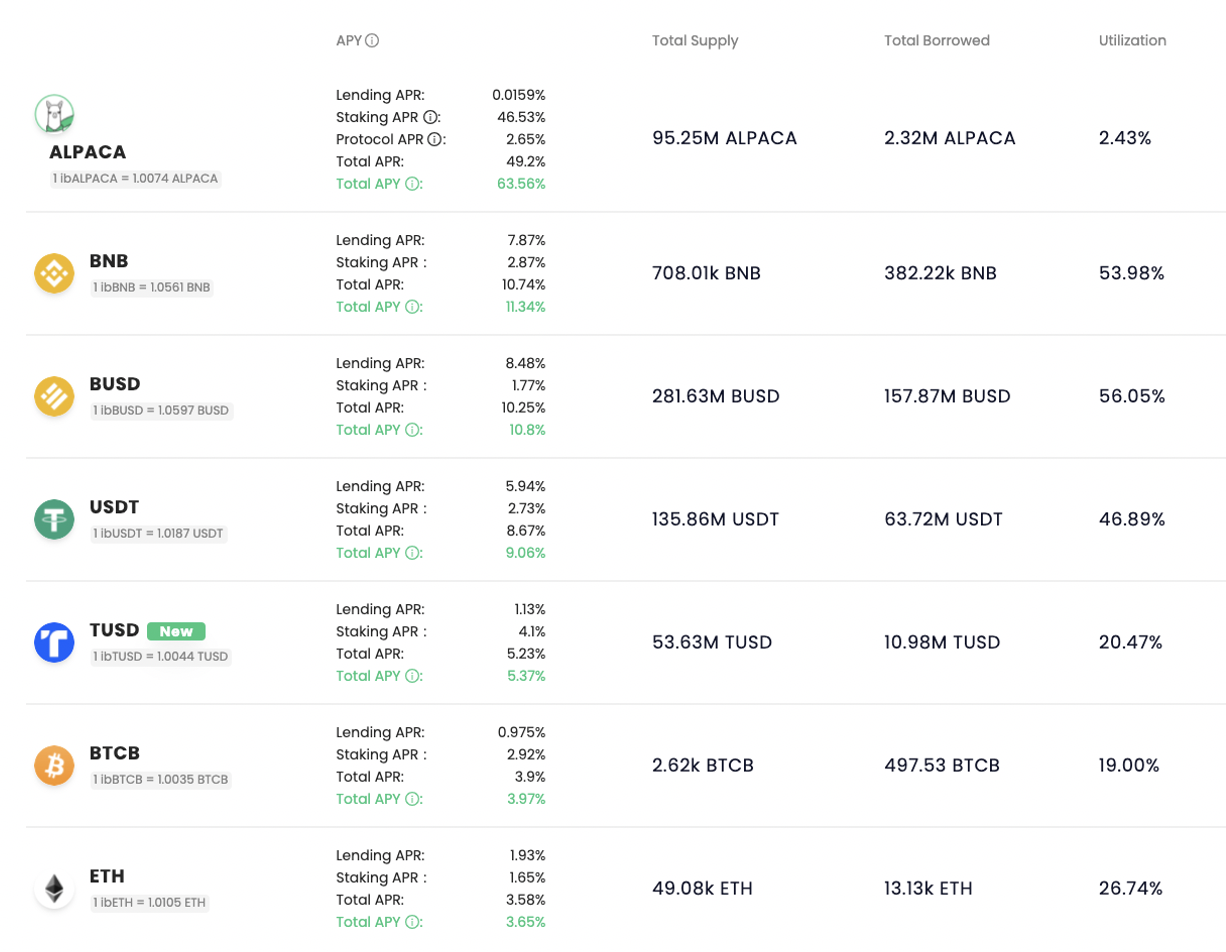Click the 46.53% ALPACA Staking APR value
This screenshot has height=952, width=1226.
521,117
